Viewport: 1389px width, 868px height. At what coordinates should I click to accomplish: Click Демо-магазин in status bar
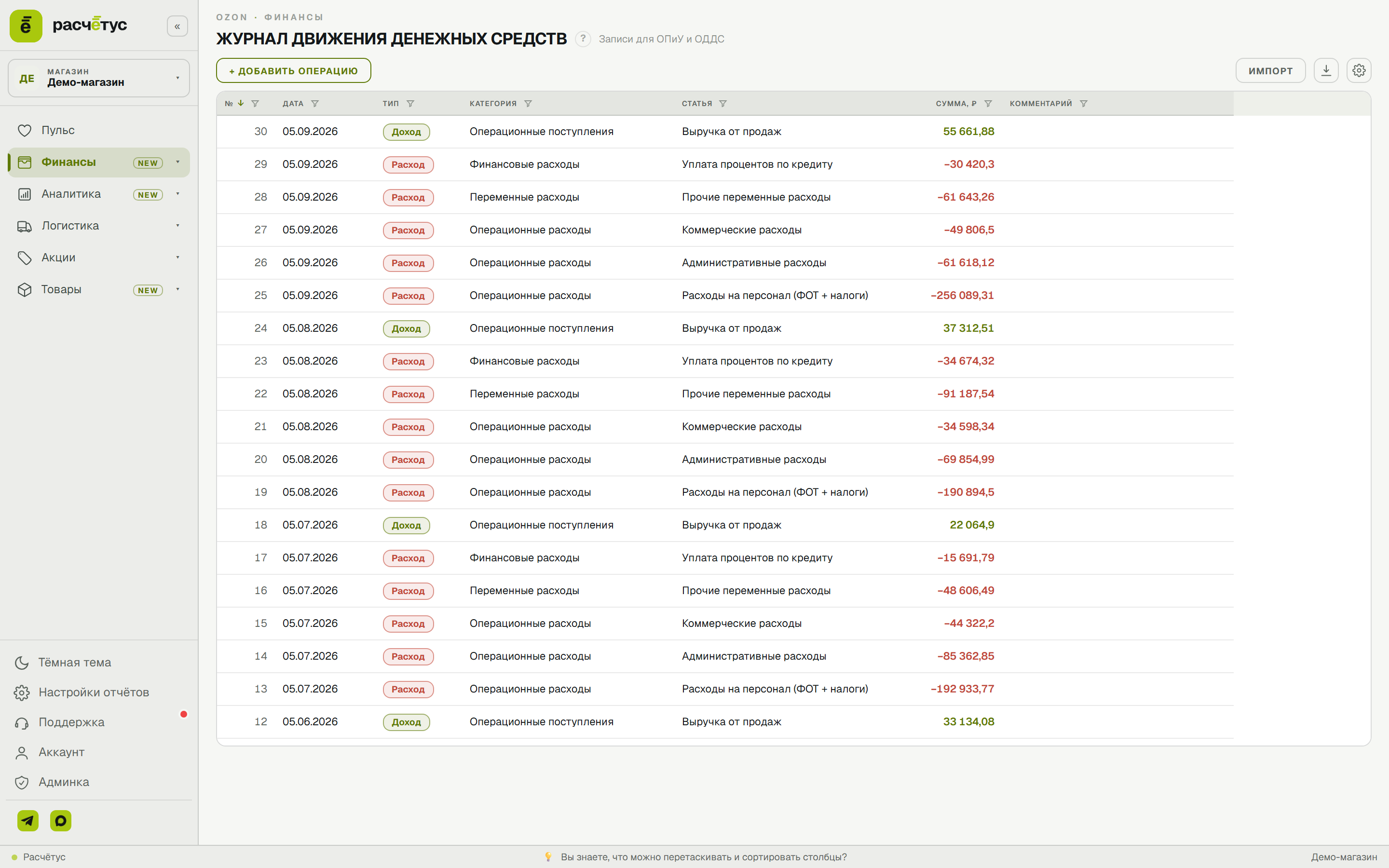[x=1344, y=856]
